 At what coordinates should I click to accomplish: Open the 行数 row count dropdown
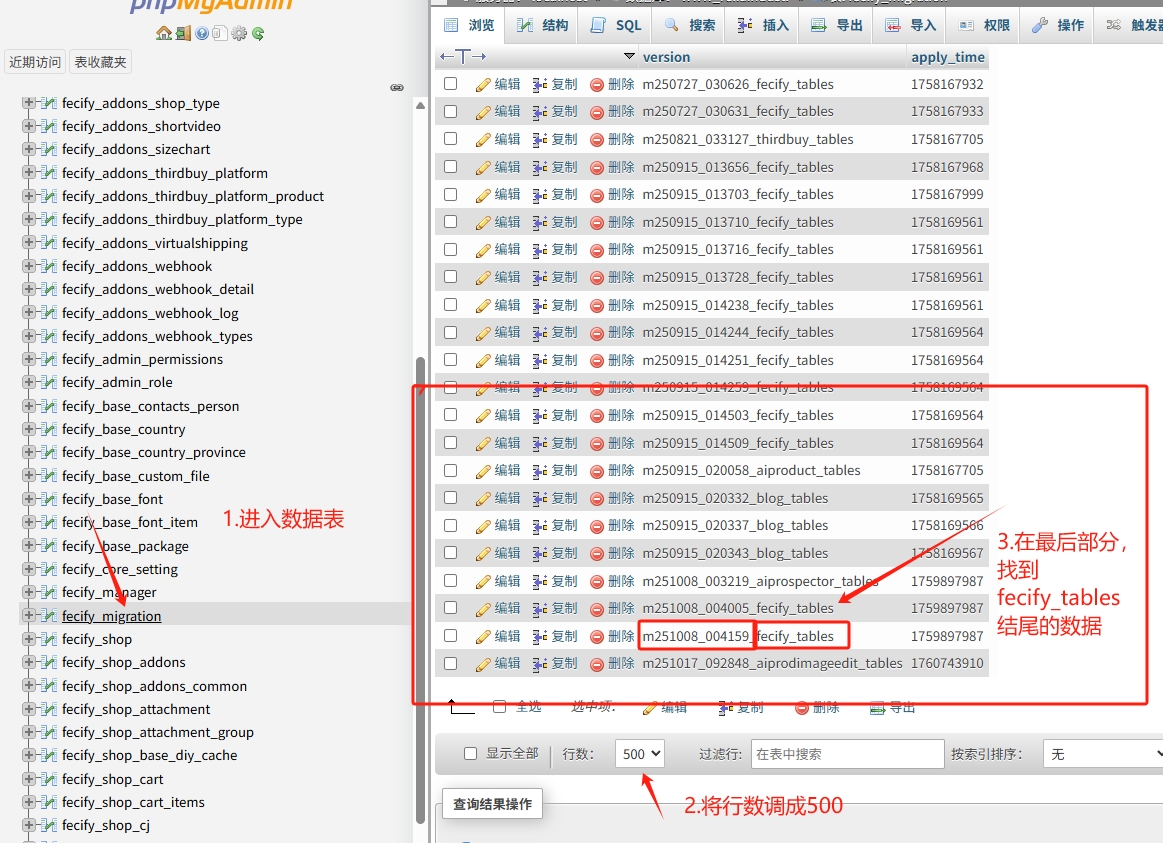coord(639,754)
